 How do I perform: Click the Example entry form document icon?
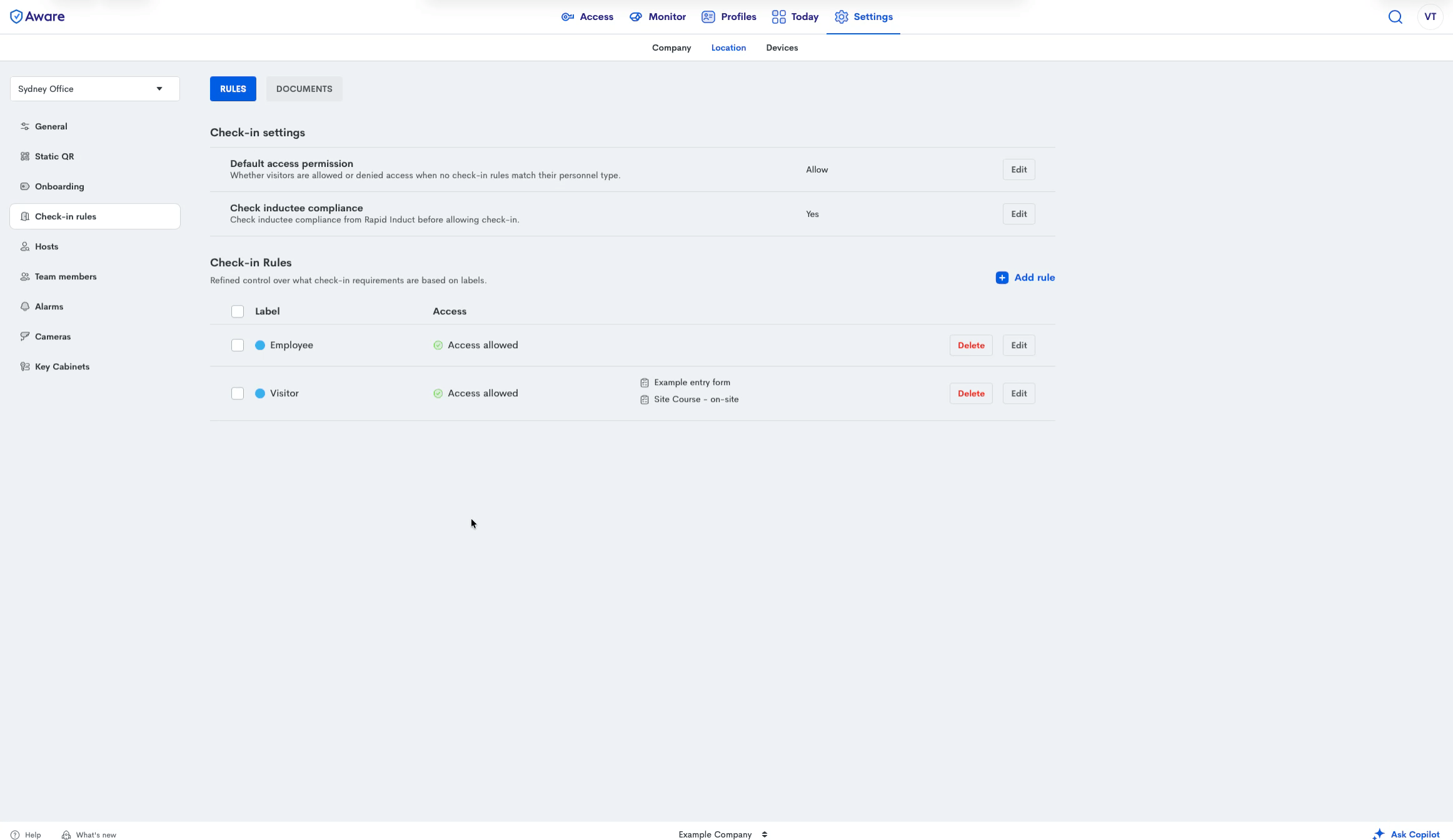point(644,382)
